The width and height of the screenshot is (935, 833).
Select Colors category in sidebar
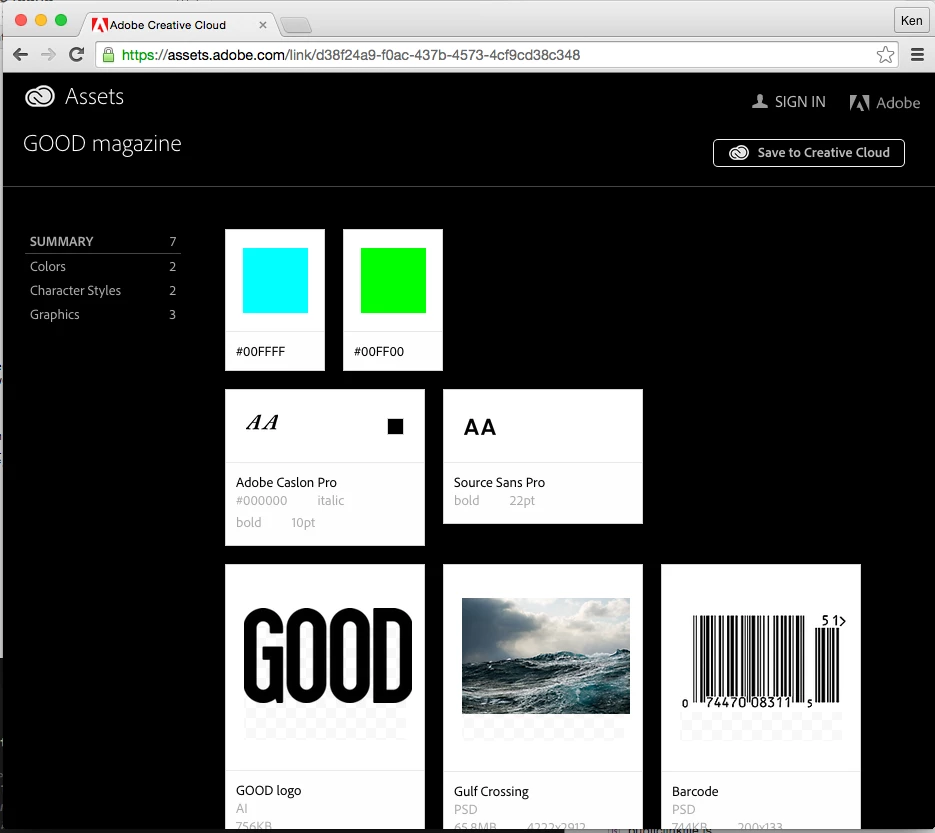click(103, 267)
